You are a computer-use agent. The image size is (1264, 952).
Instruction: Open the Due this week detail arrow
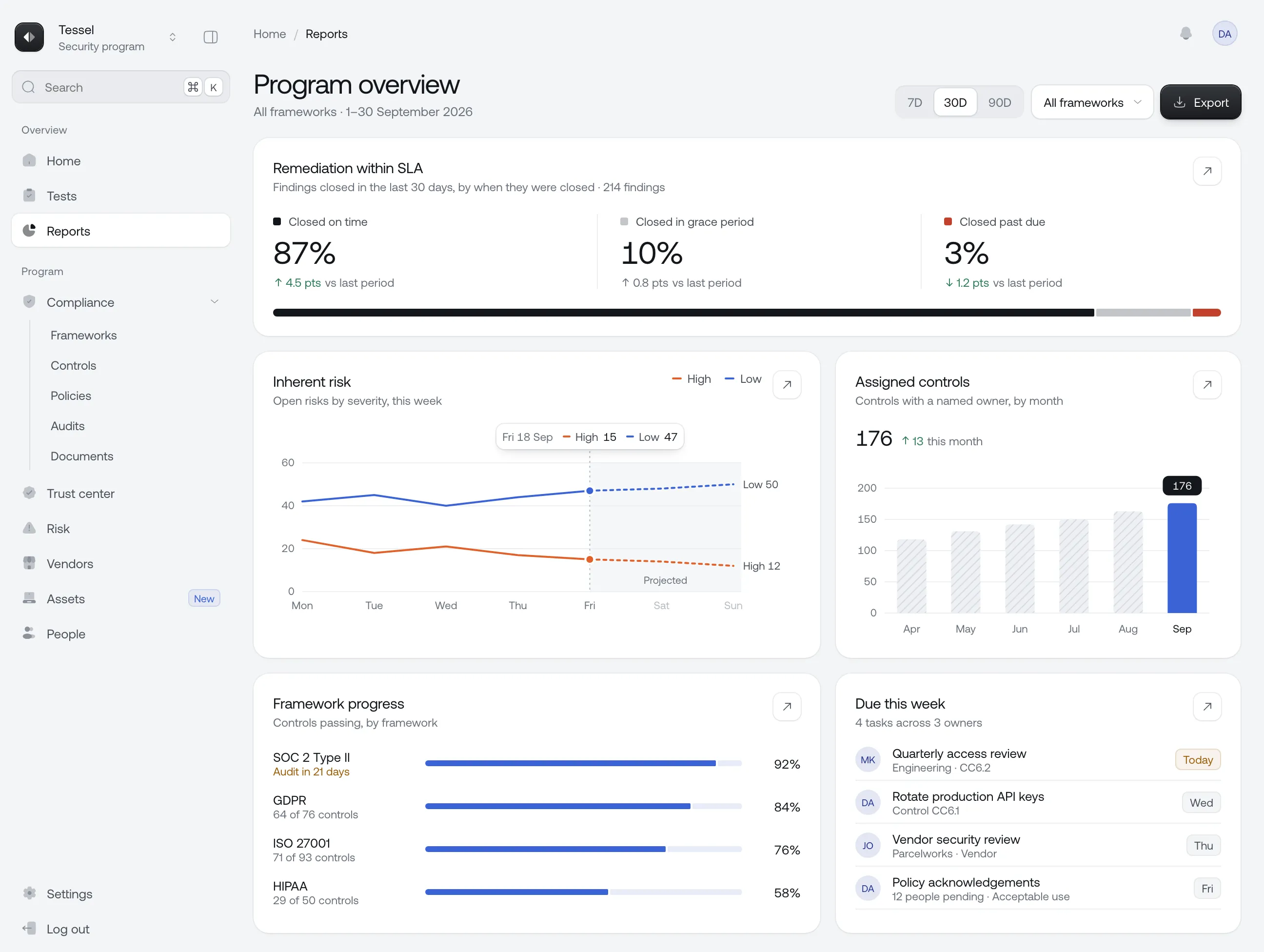point(1207,706)
